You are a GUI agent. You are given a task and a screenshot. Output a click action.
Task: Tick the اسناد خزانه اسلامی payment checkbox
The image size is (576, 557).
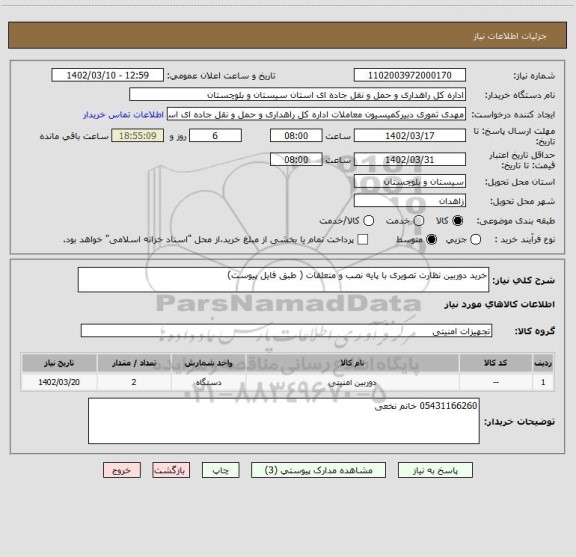click(x=363, y=240)
